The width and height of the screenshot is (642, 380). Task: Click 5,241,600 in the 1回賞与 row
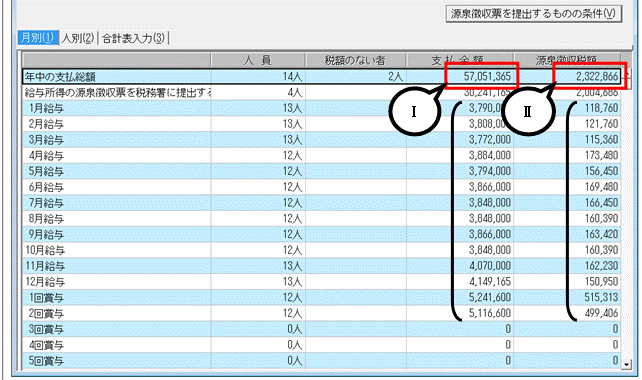pyautogui.click(x=490, y=297)
